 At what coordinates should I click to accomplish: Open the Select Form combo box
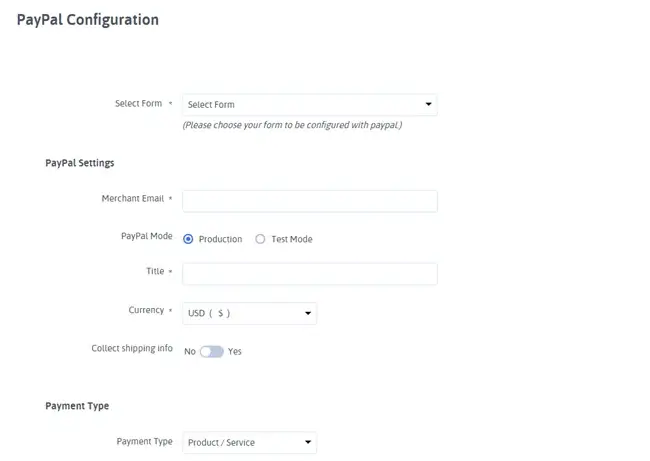point(300,104)
